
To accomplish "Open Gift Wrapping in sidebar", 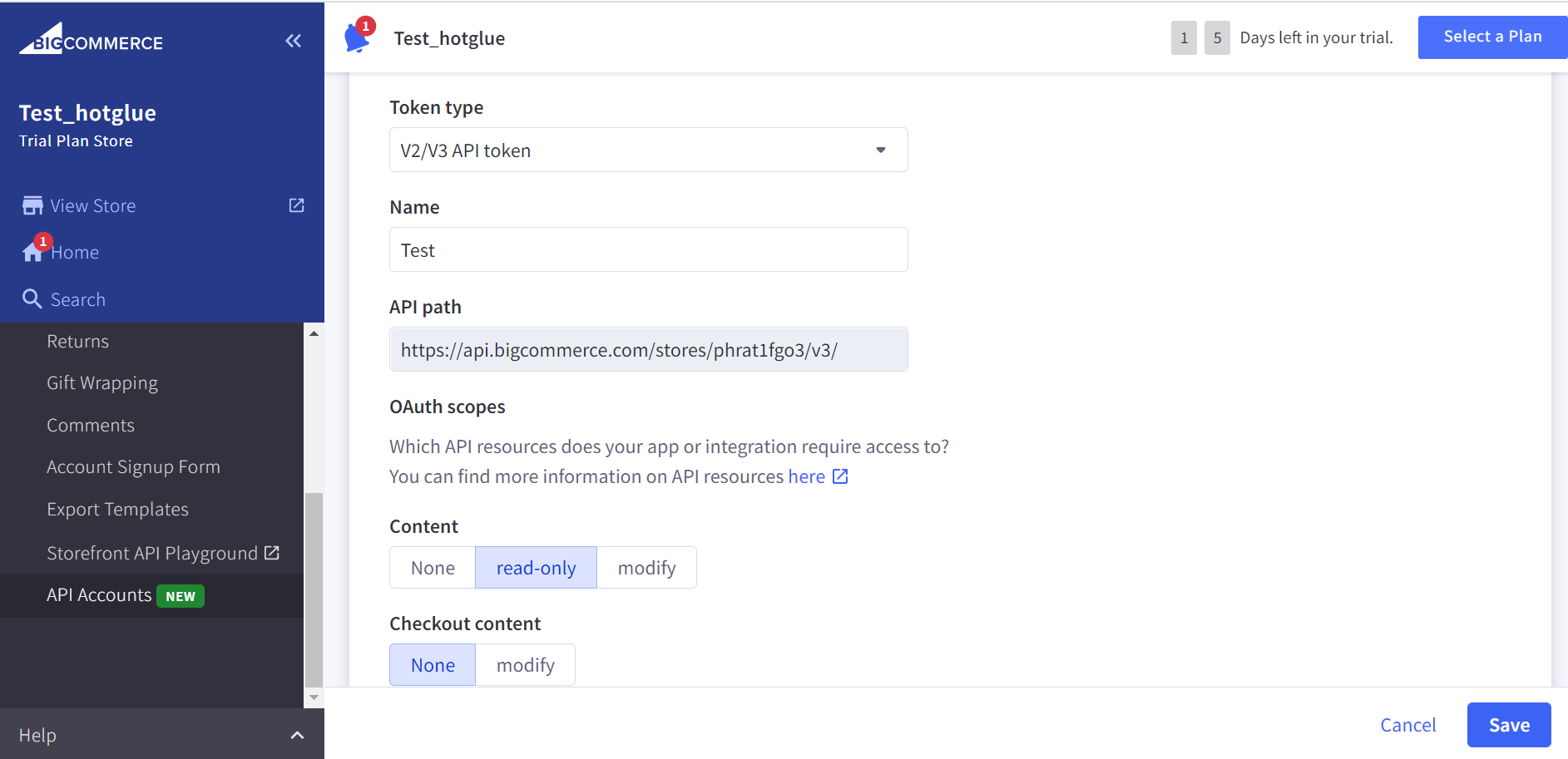I will click(x=102, y=382).
